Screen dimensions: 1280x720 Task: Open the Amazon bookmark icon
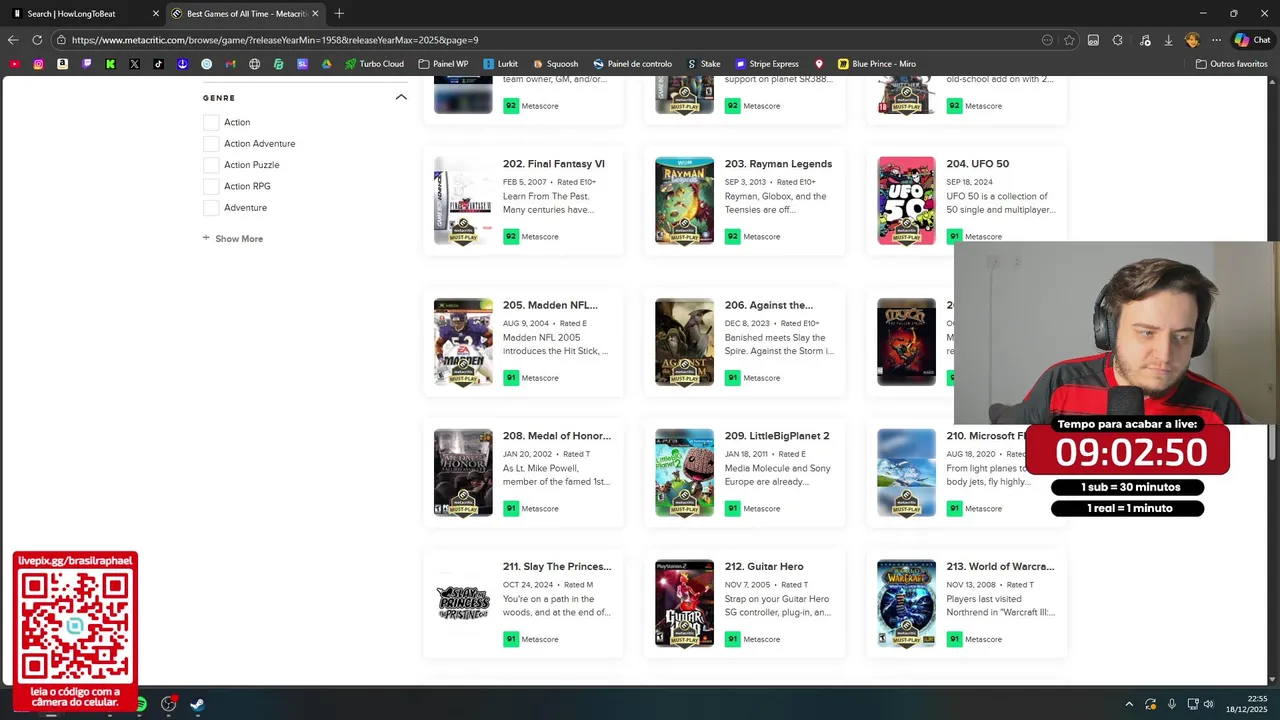[x=62, y=64]
